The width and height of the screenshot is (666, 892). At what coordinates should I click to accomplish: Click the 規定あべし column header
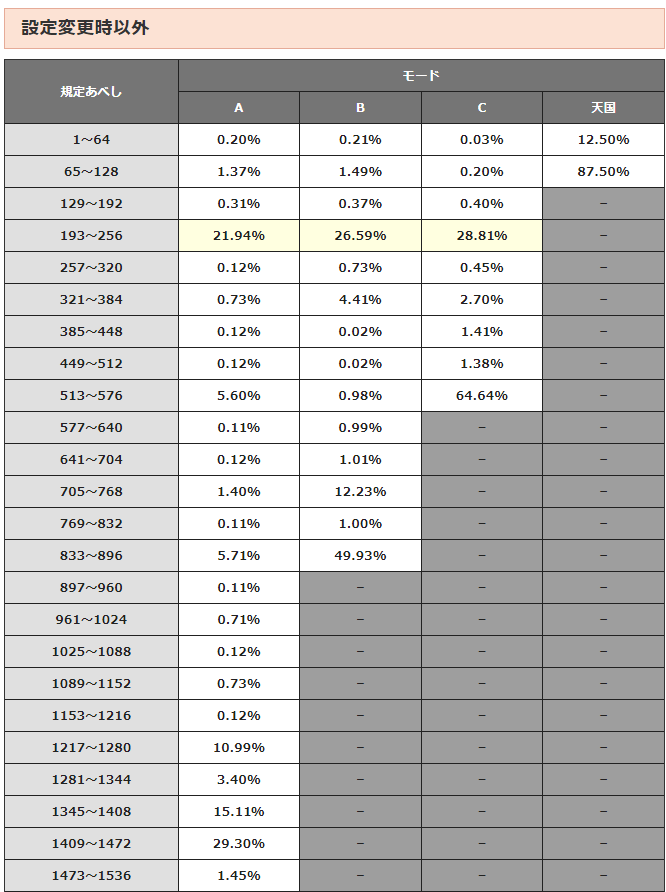click(x=91, y=92)
